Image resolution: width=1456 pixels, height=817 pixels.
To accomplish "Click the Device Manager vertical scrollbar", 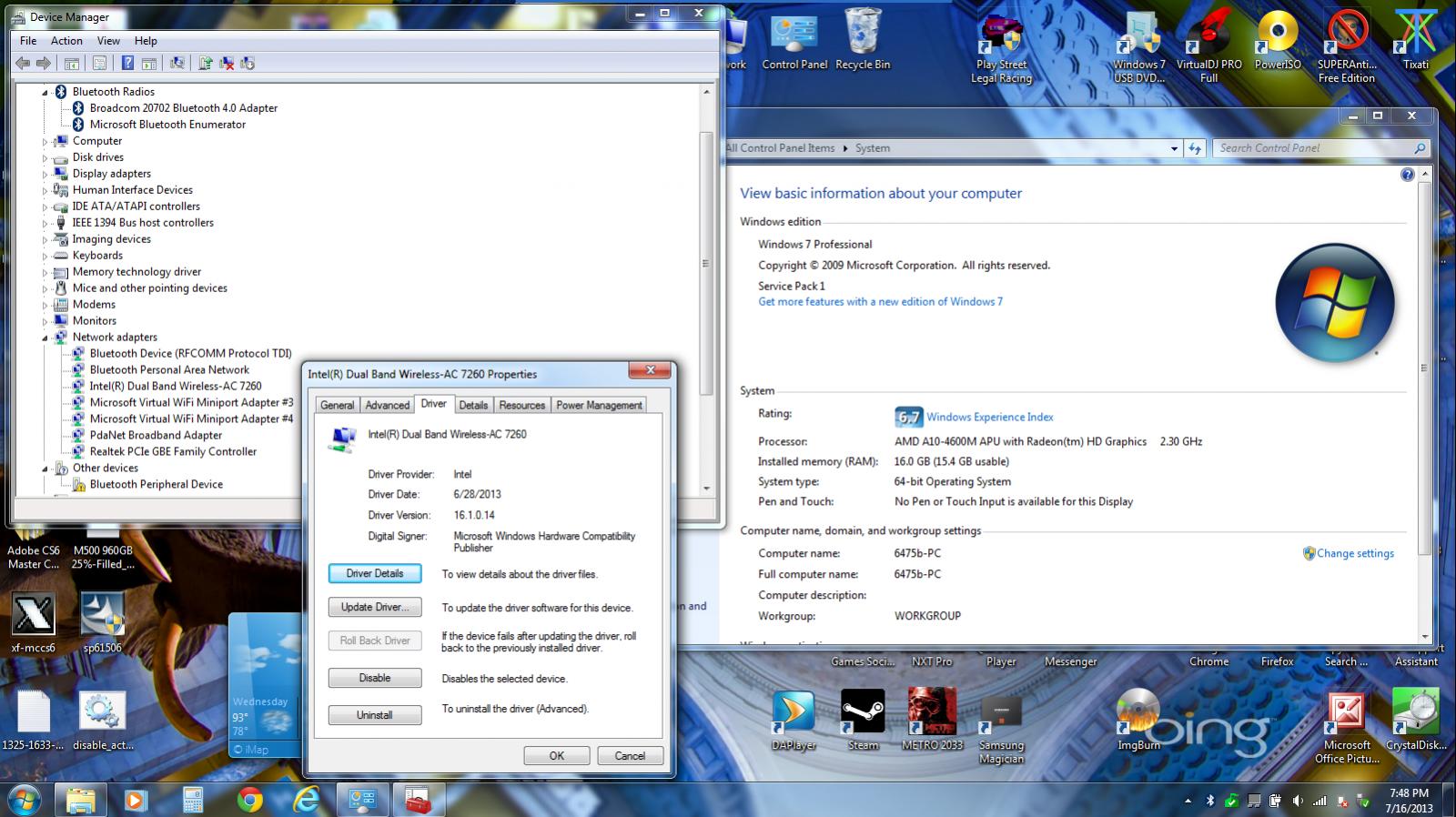I will pyautogui.click(x=706, y=264).
